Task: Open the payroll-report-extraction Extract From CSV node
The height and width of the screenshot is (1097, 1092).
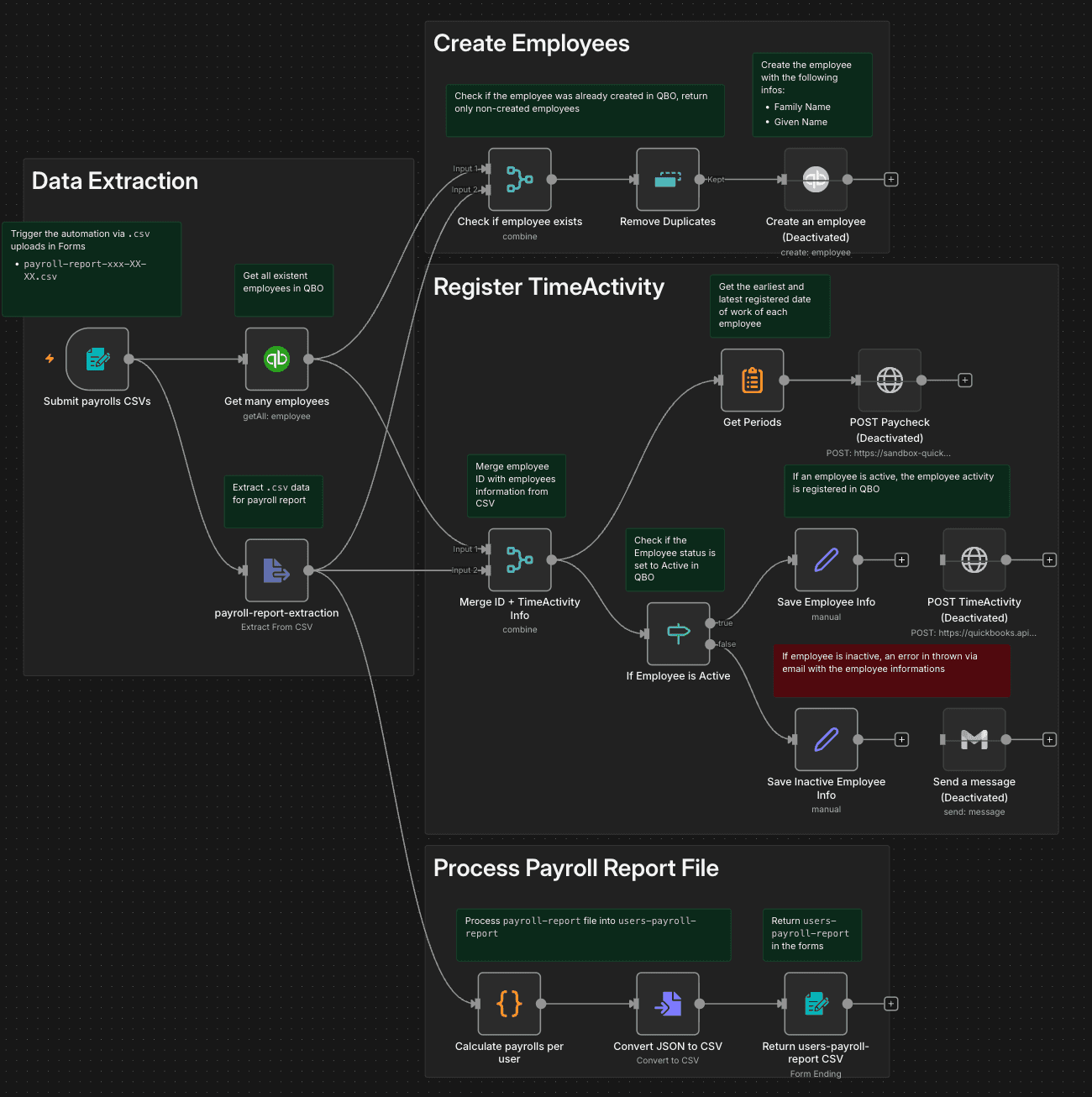Action: [x=276, y=569]
